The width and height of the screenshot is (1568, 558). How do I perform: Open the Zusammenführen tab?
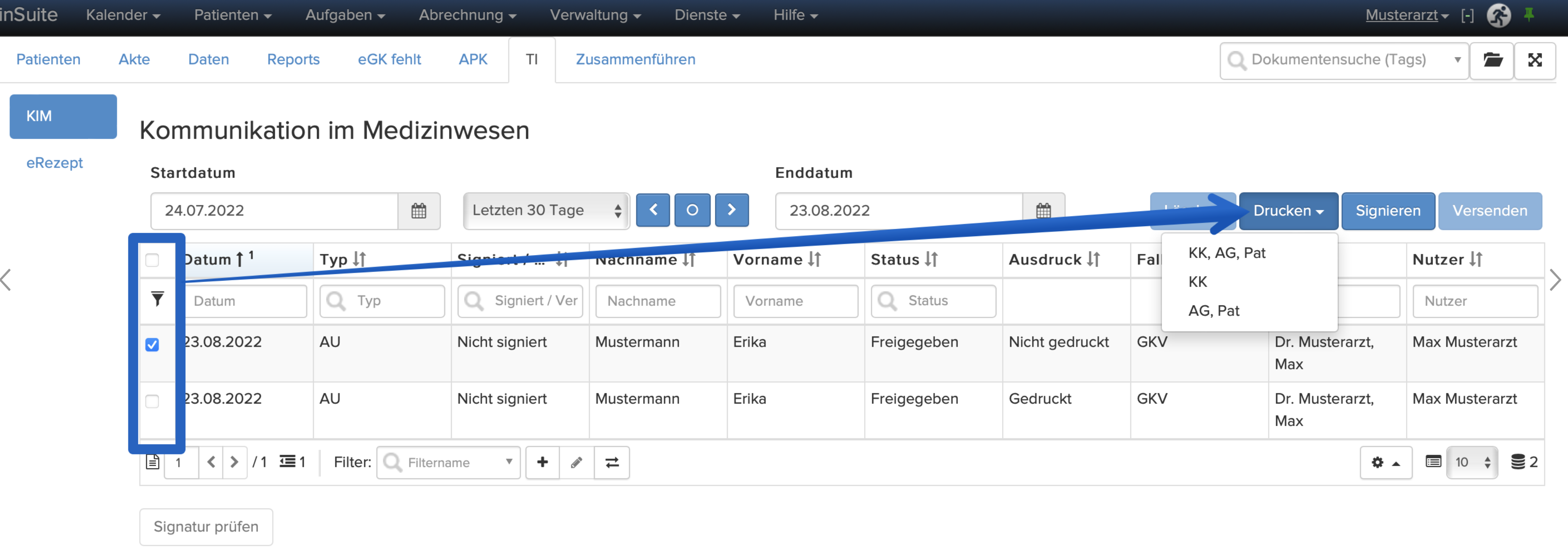pos(636,60)
